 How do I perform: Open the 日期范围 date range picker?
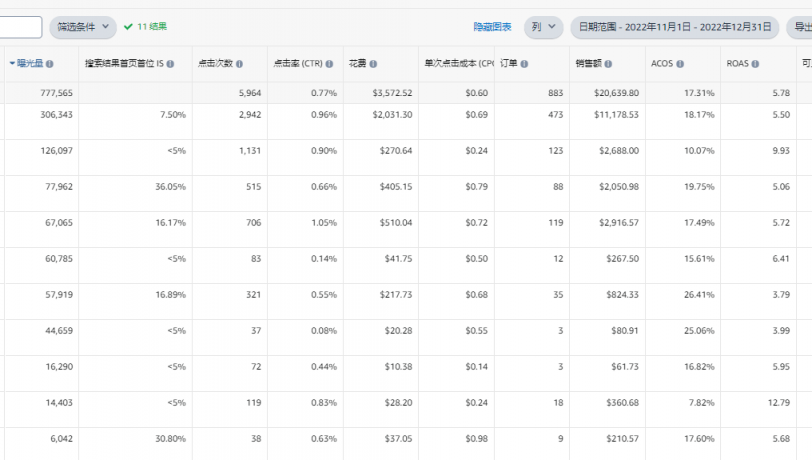point(675,27)
